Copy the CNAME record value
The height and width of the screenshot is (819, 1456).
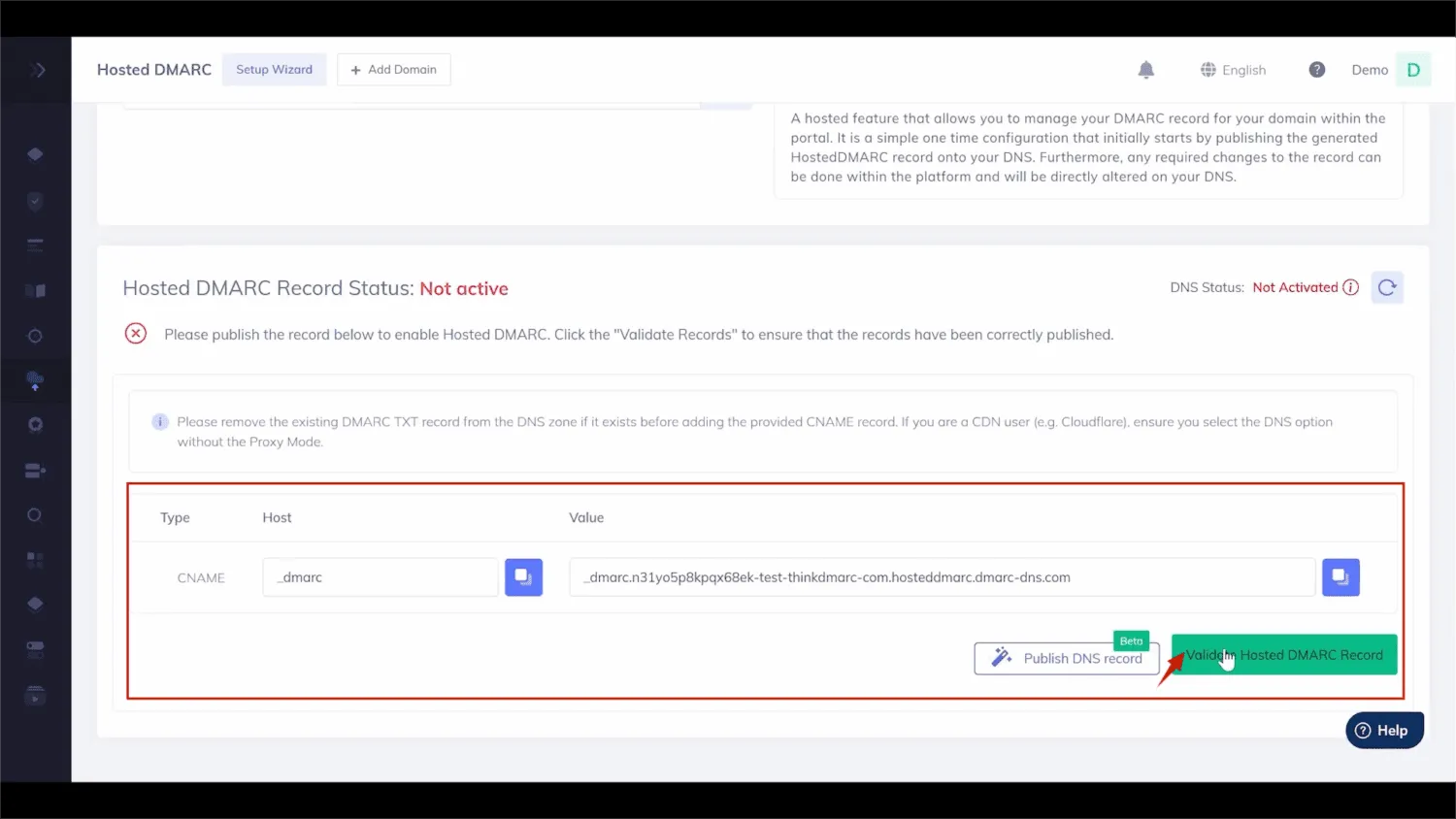1340,577
